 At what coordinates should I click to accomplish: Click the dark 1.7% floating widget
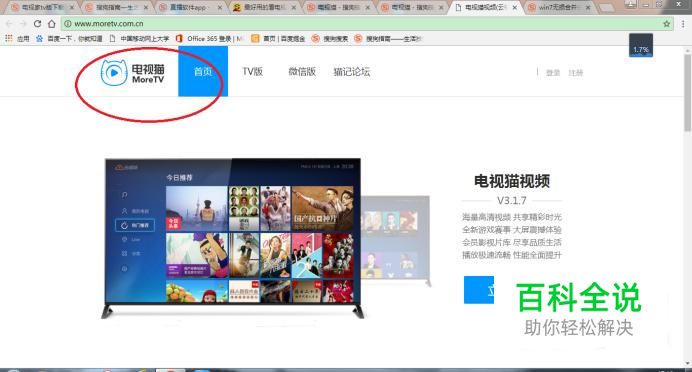[x=641, y=45]
